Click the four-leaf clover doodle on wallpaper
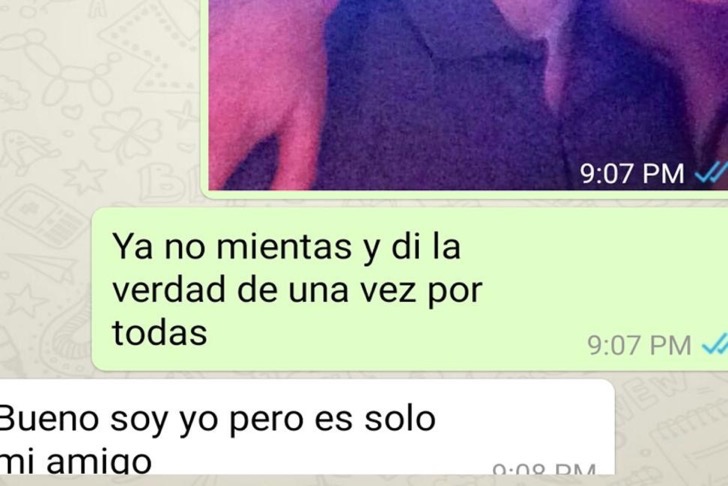728x486 pixels. [x=124, y=134]
